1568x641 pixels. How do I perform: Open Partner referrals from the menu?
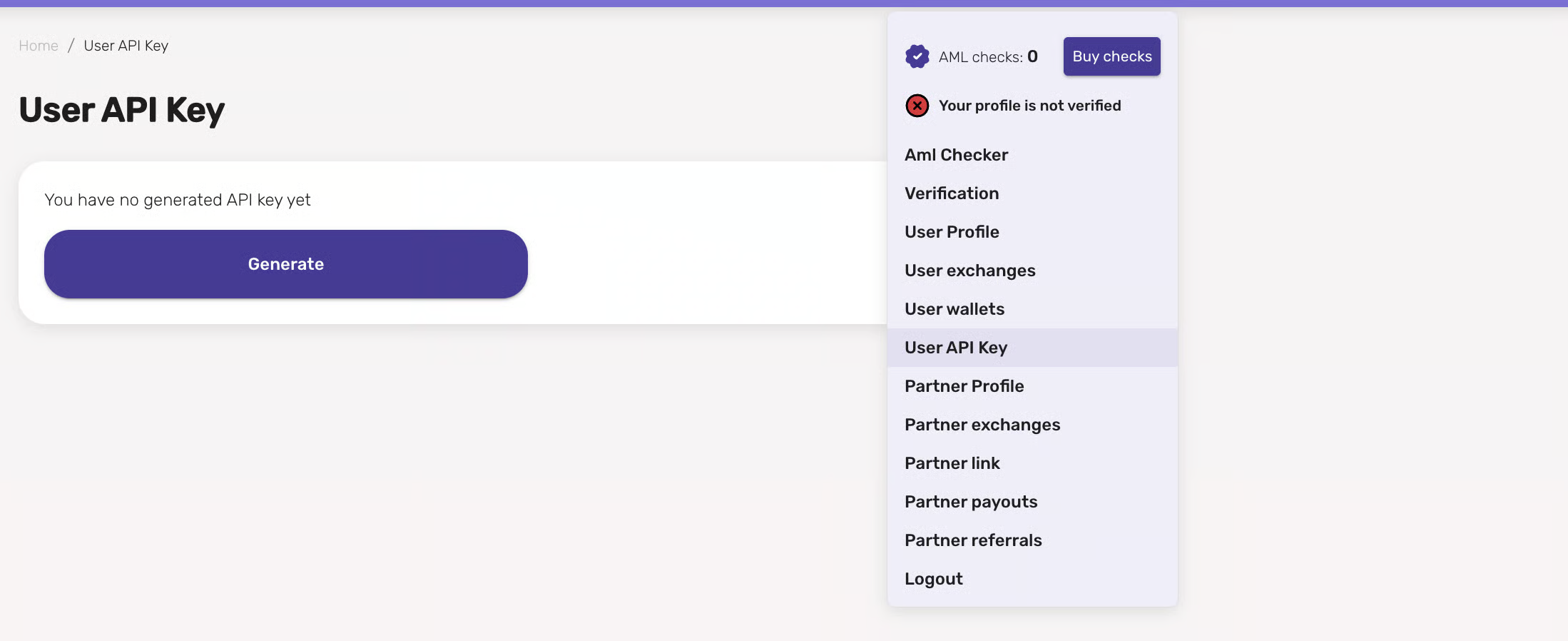(x=973, y=540)
